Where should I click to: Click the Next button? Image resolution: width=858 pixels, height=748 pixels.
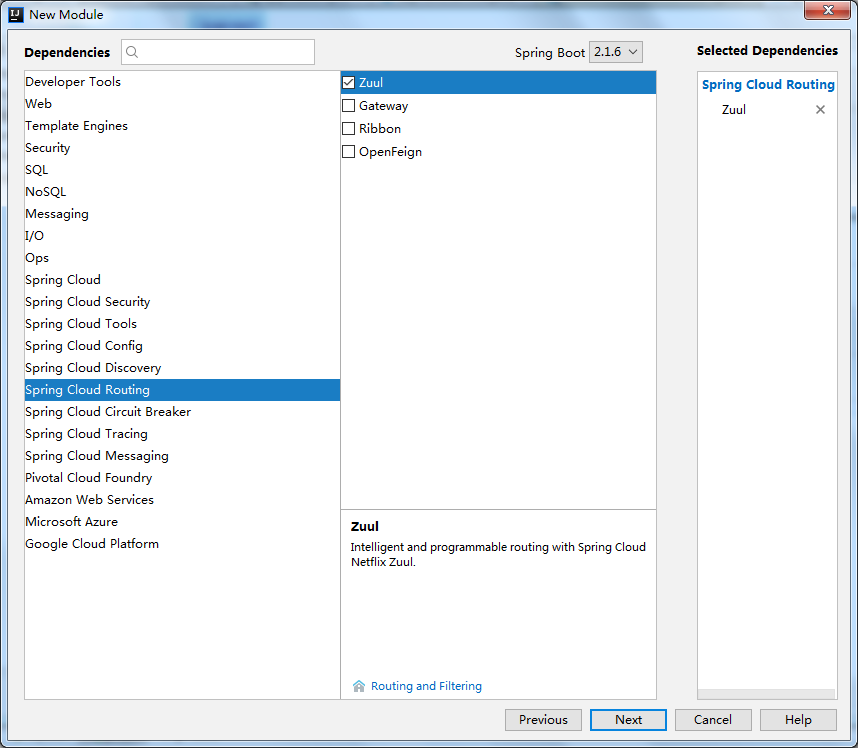coord(628,720)
